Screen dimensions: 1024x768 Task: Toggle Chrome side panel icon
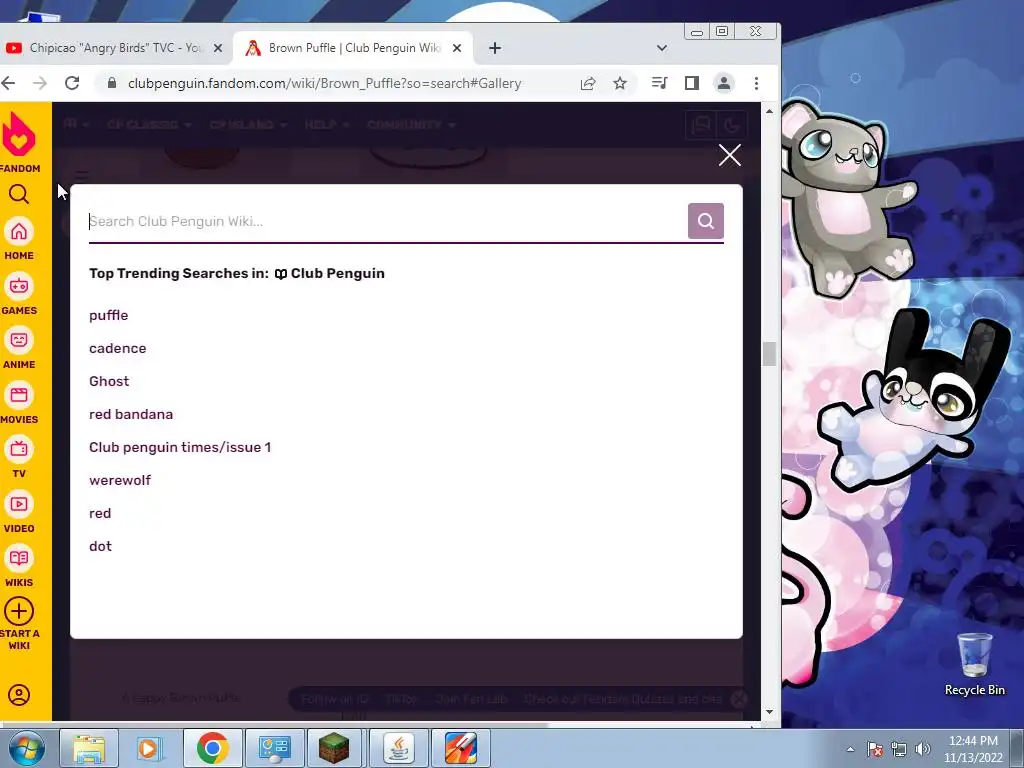pos(692,83)
